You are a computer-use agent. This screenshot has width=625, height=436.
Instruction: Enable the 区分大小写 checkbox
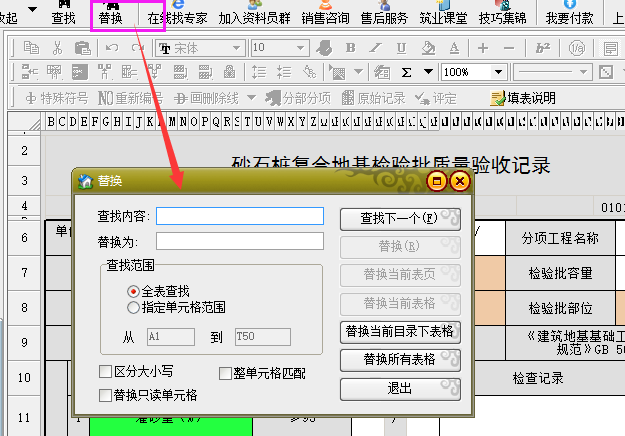pyautogui.click(x=106, y=372)
